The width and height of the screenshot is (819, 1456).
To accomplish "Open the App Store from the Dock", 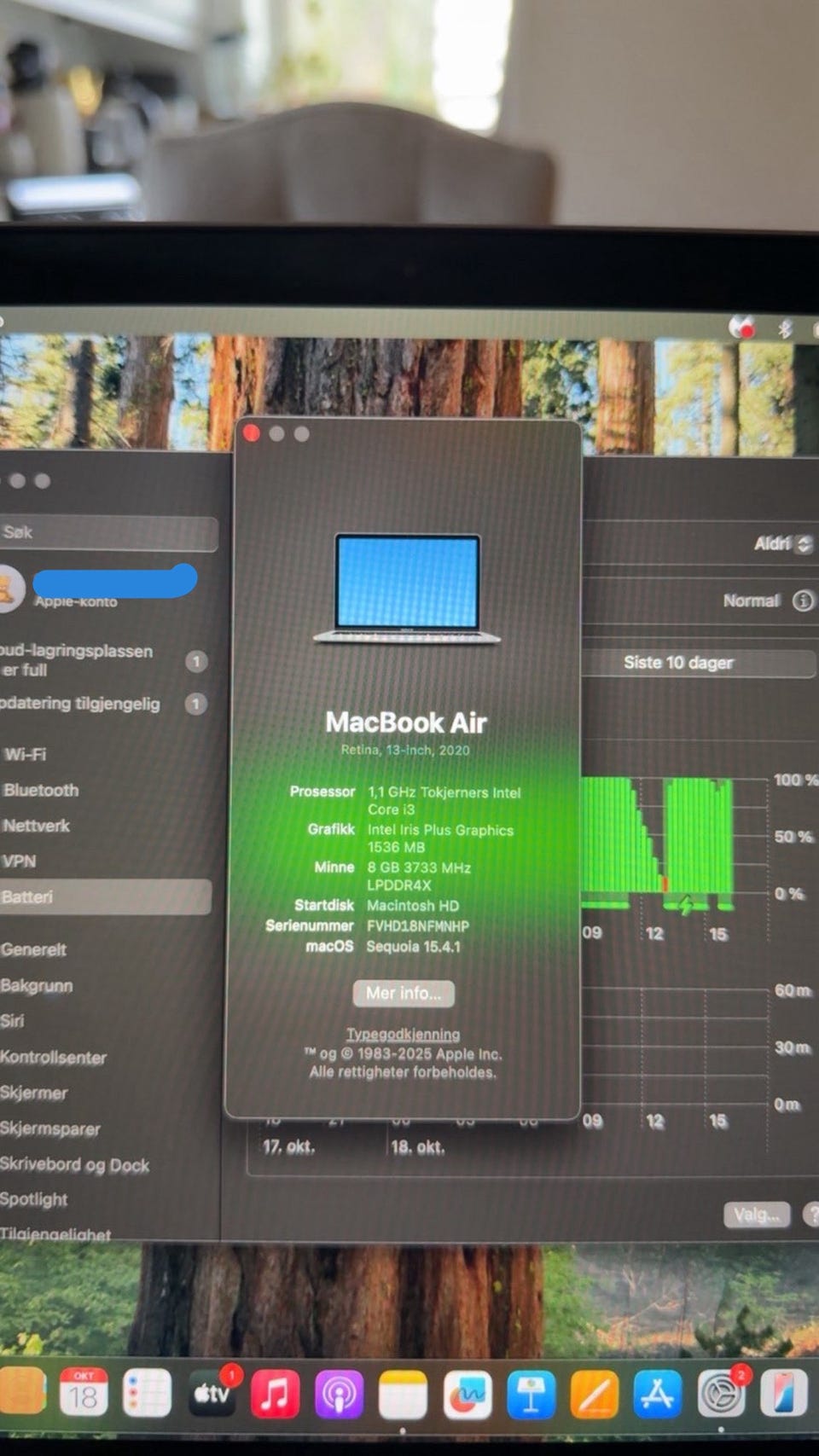I will coord(658,1394).
